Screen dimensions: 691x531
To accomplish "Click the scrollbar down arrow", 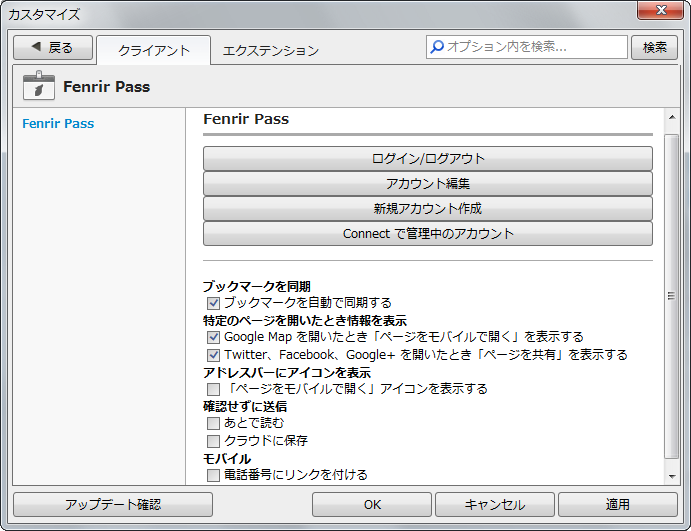I will [672, 476].
